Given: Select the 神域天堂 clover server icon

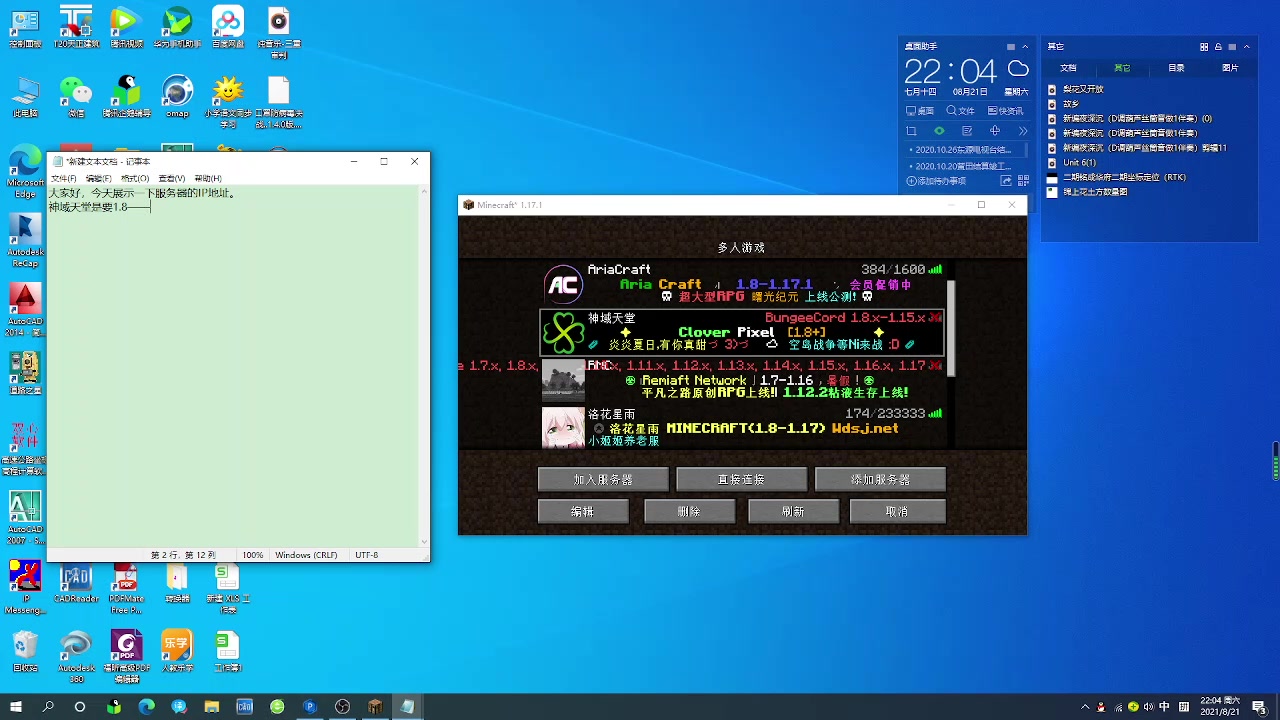Looking at the screenshot, I should point(563,333).
